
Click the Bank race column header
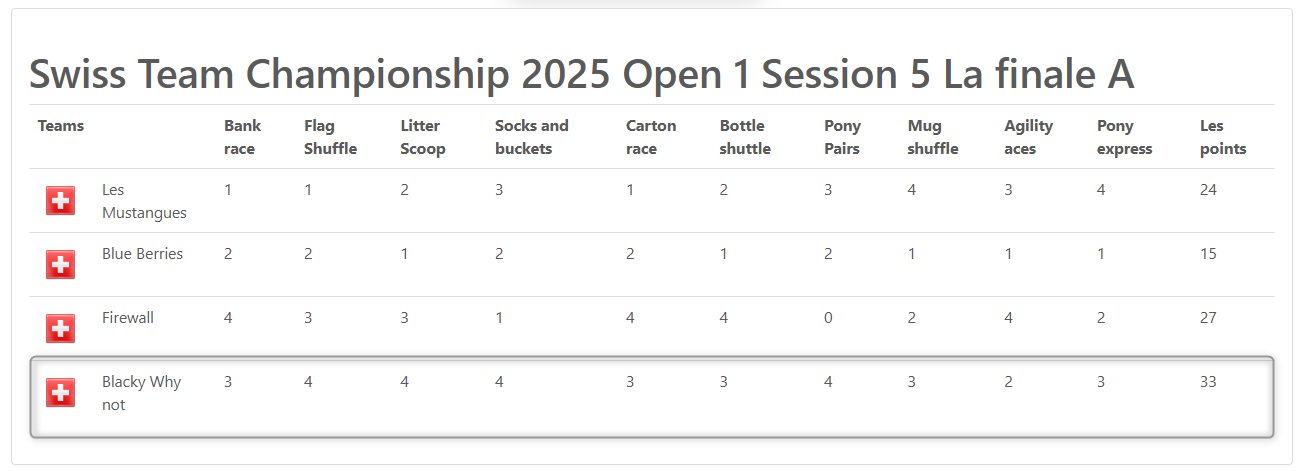tap(242, 137)
